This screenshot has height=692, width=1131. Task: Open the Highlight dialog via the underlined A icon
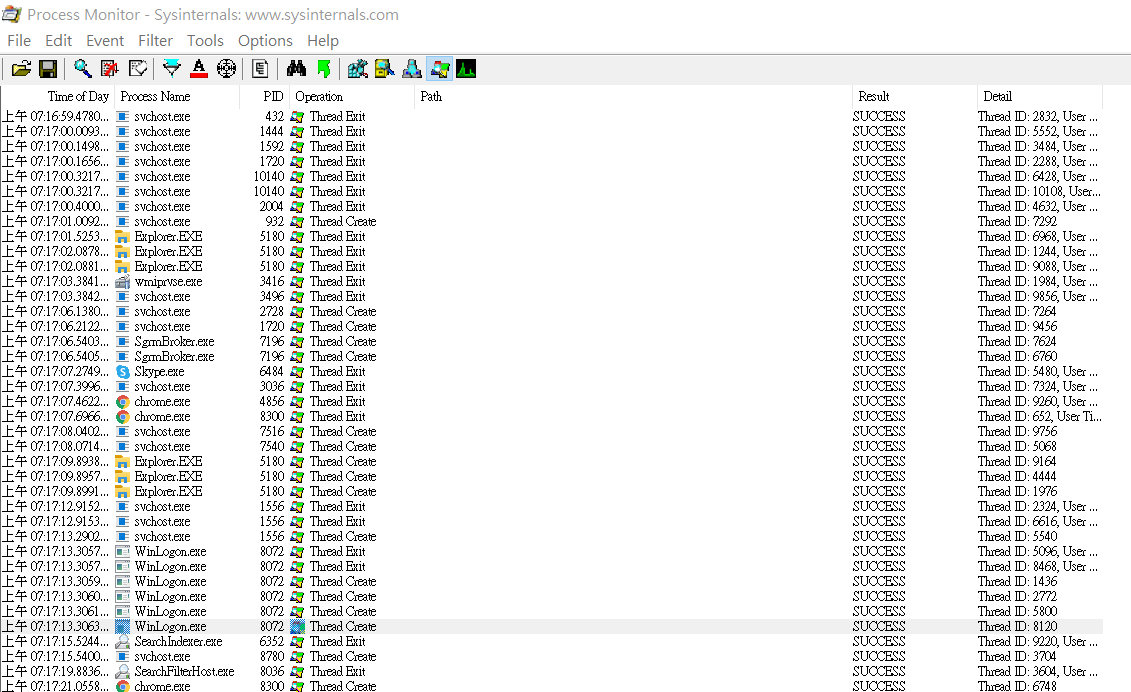199,68
